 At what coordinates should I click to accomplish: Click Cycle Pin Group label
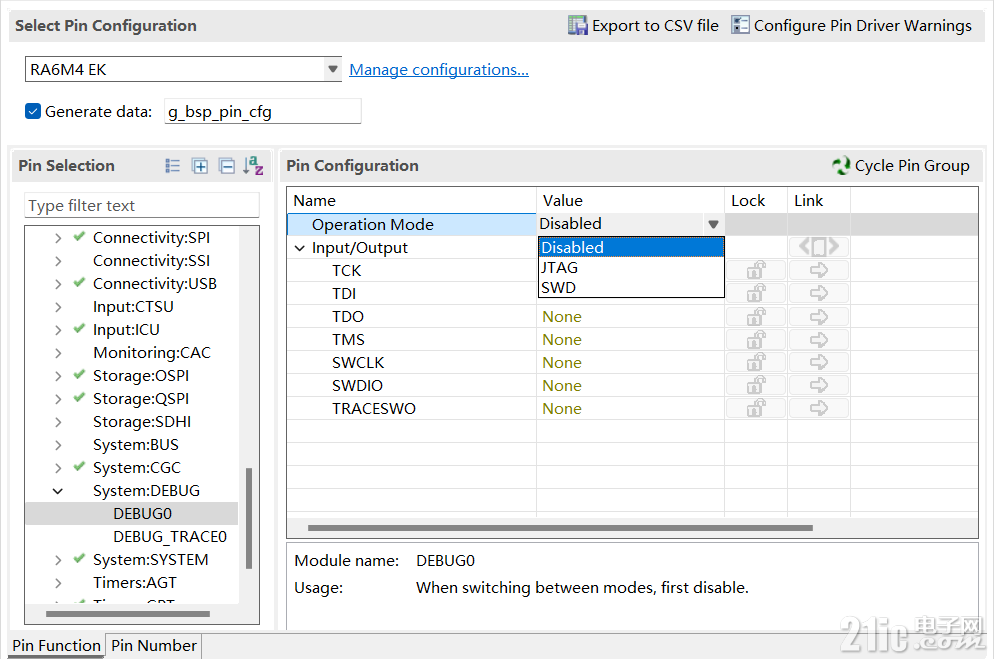tap(912, 166)
